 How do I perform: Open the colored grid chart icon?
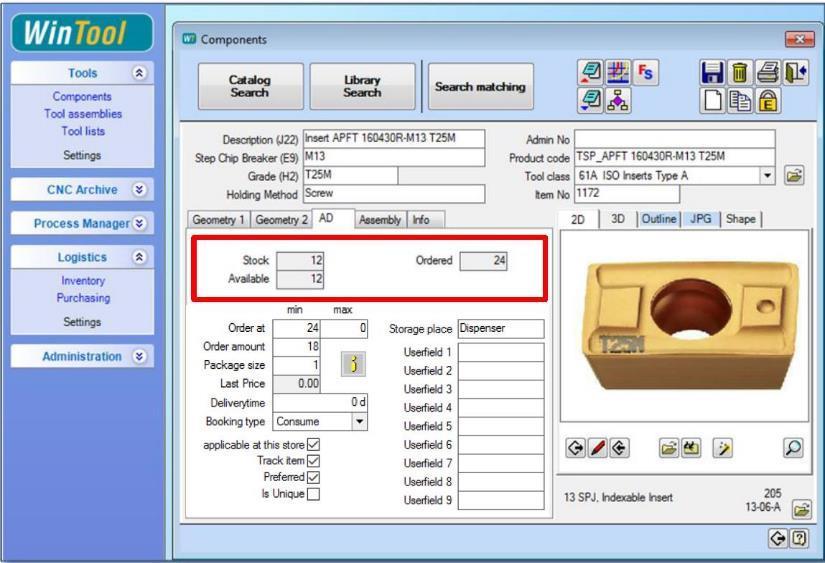[x=618, y=73]
